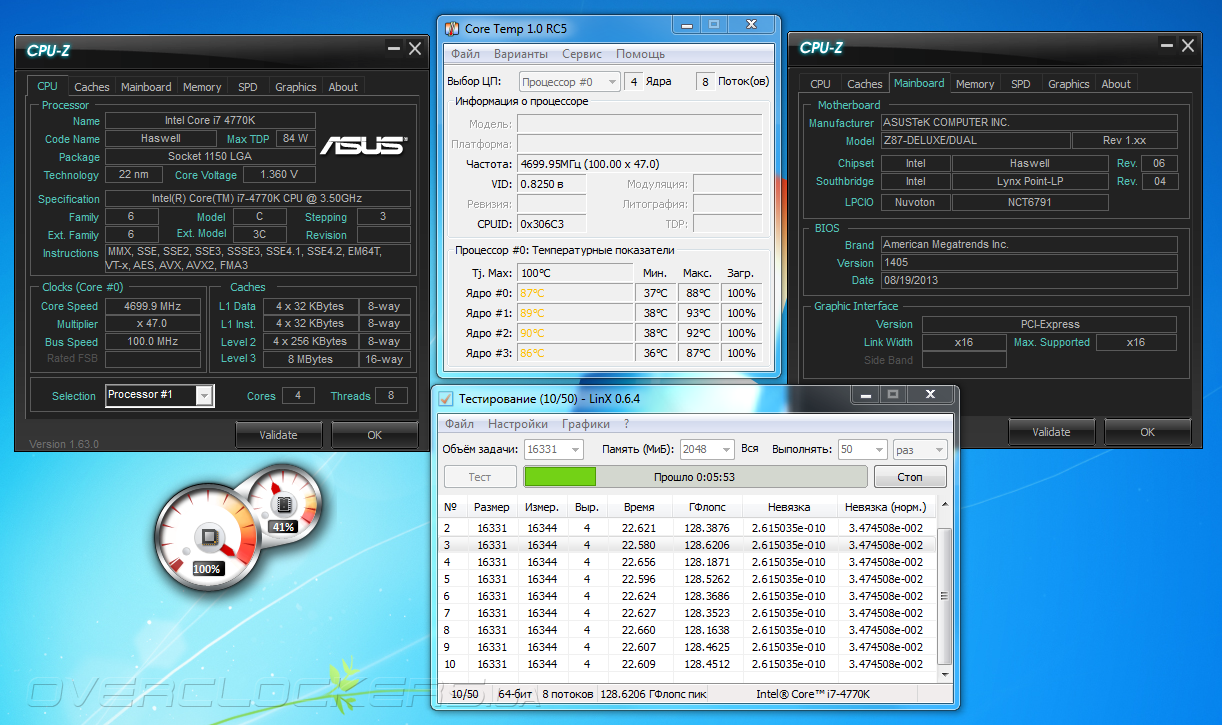Click the '№' column header in LinX
1222x725 pixels.
(450, 507)
